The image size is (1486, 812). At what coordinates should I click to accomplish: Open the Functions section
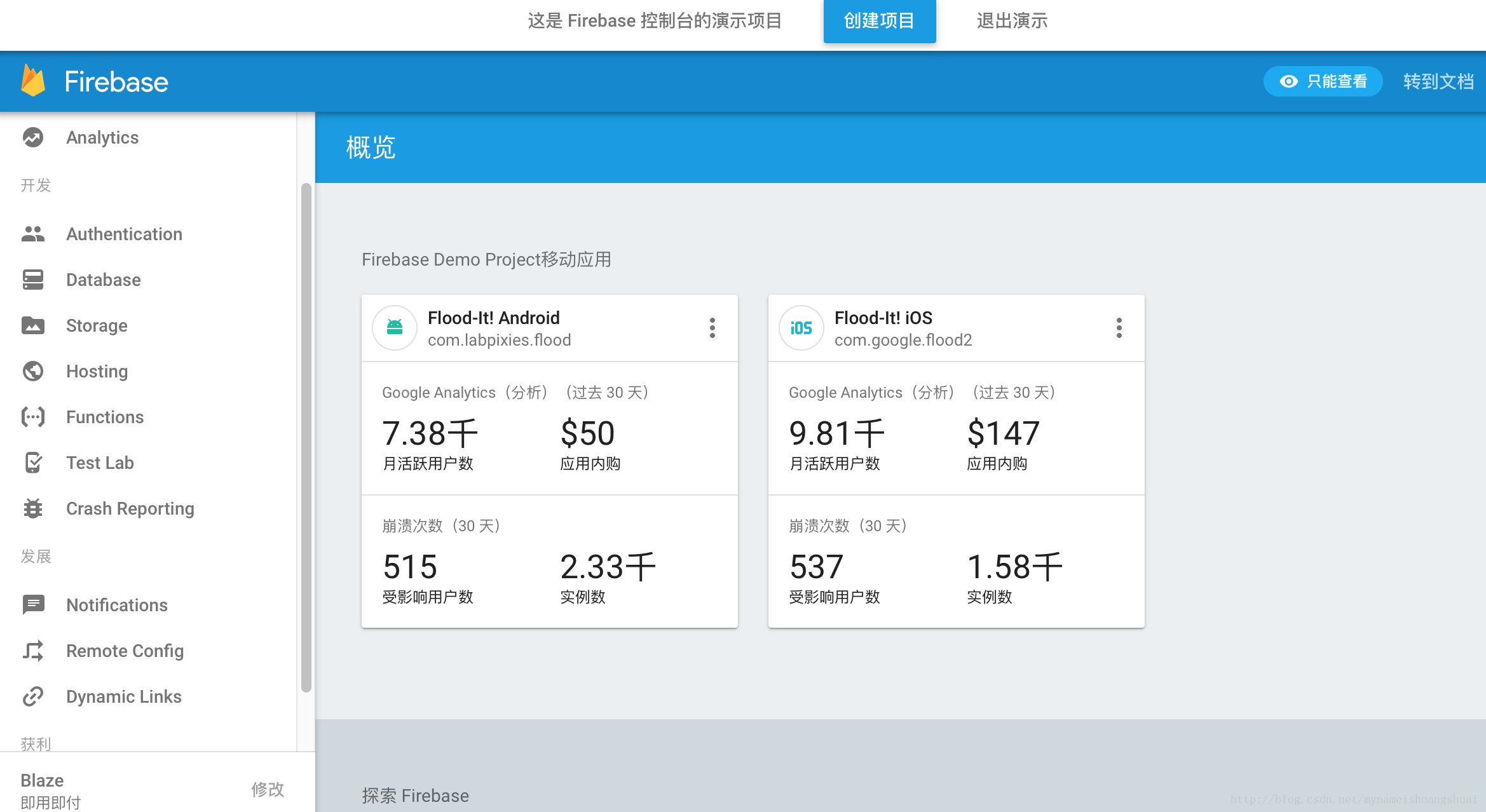(104, 417)
